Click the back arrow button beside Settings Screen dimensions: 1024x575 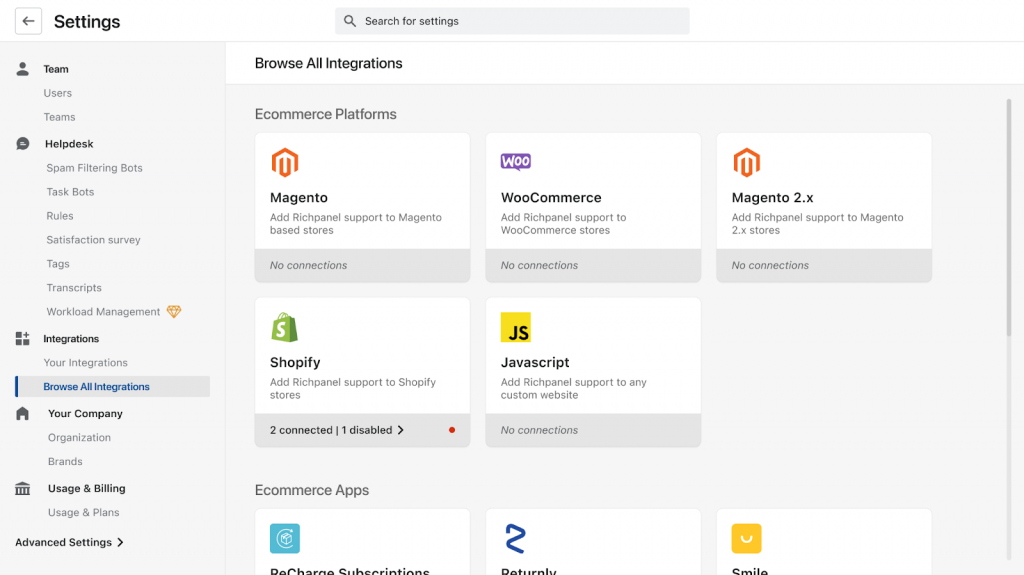tap(28, 21)
